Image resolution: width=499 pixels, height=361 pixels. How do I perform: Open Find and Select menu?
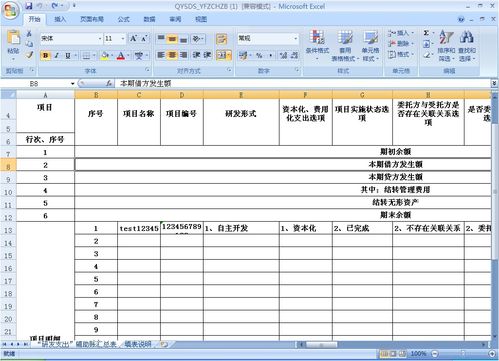tap(467, 46)
